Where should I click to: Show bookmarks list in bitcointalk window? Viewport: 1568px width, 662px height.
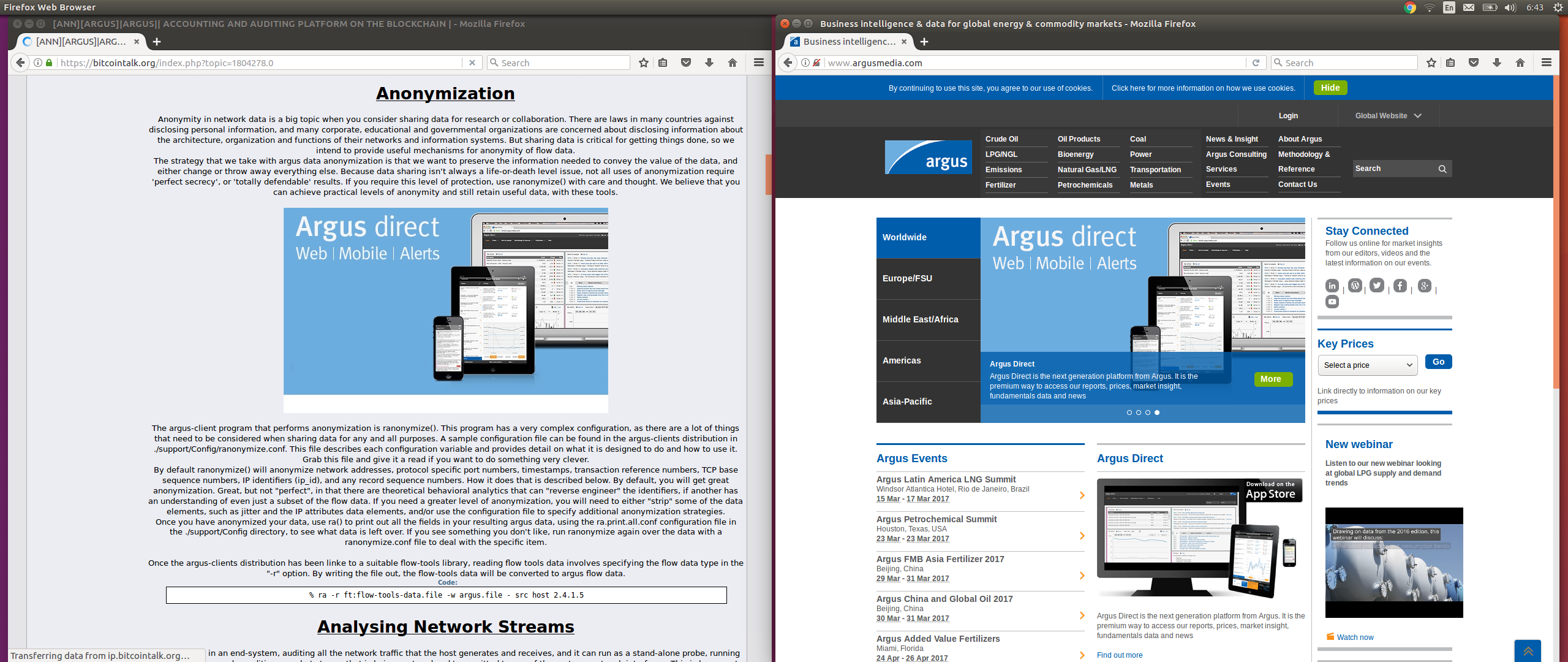pos(663,63)
